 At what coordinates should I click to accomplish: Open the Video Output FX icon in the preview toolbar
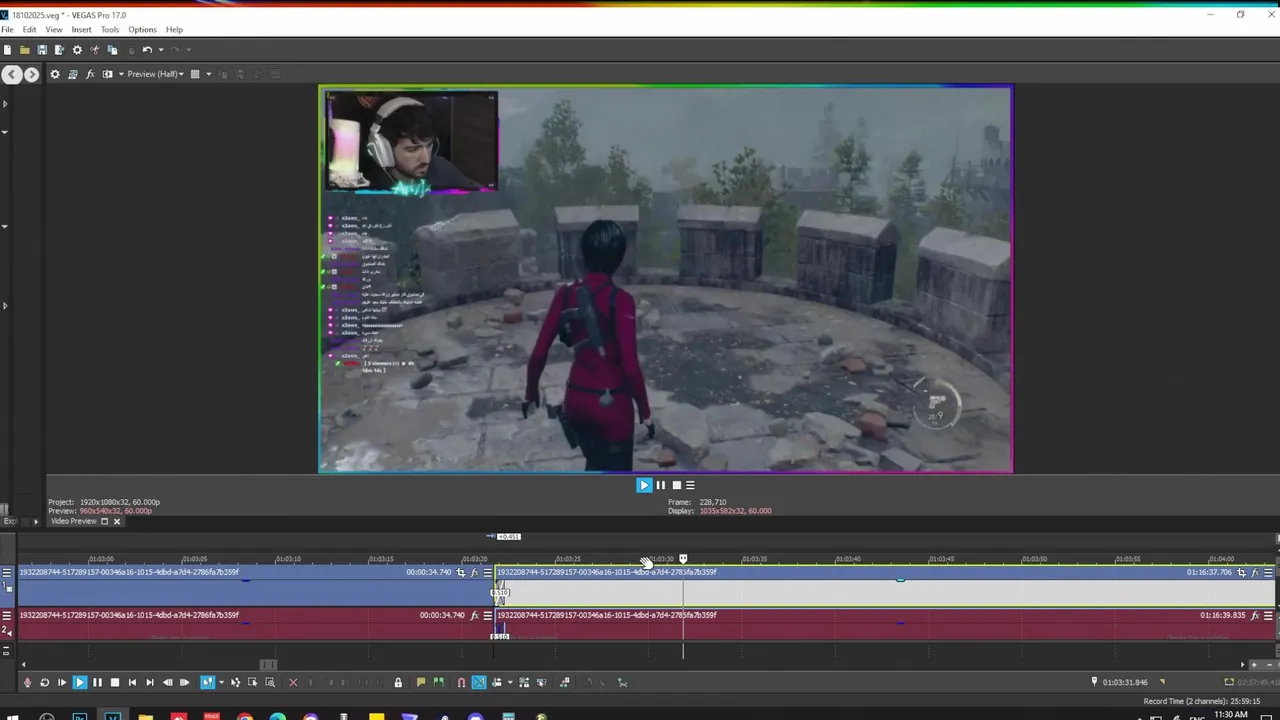click(90, 74)
